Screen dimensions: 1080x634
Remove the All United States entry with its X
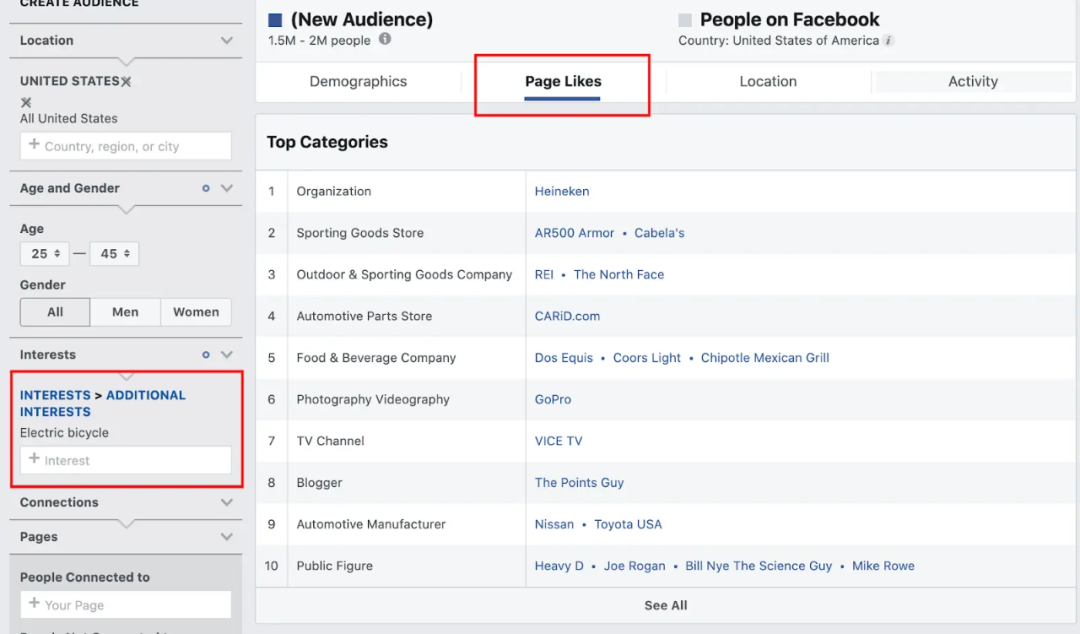click(x=26, y=102)
